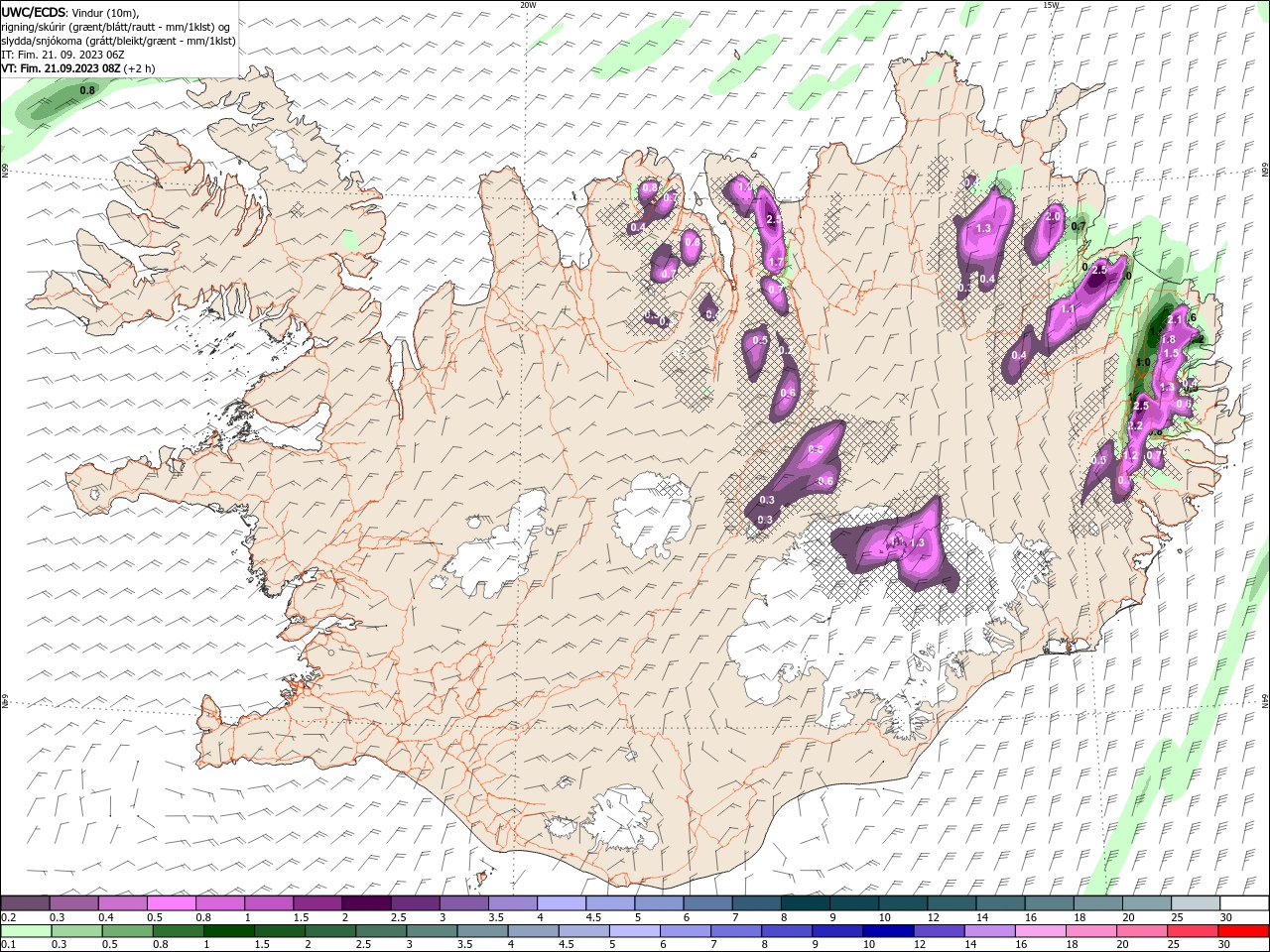Select the bright pink snow swatch for 0.5–0.8

click(171, 902)
